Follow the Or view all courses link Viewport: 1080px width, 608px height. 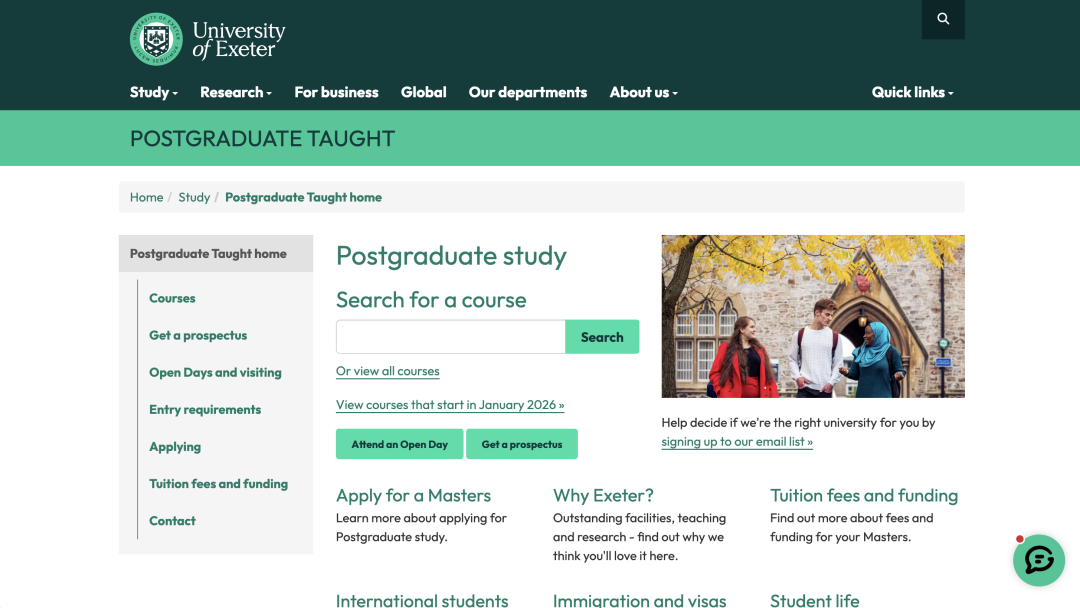(388, 371)
